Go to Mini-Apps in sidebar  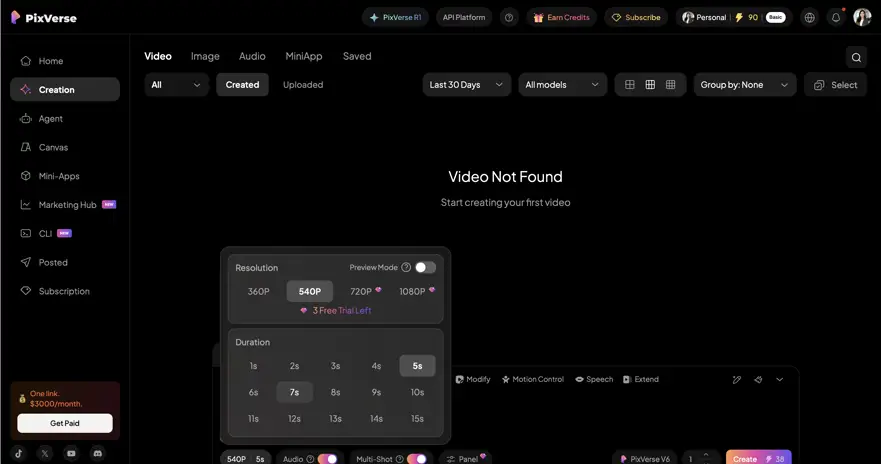[x=65, y=176]
